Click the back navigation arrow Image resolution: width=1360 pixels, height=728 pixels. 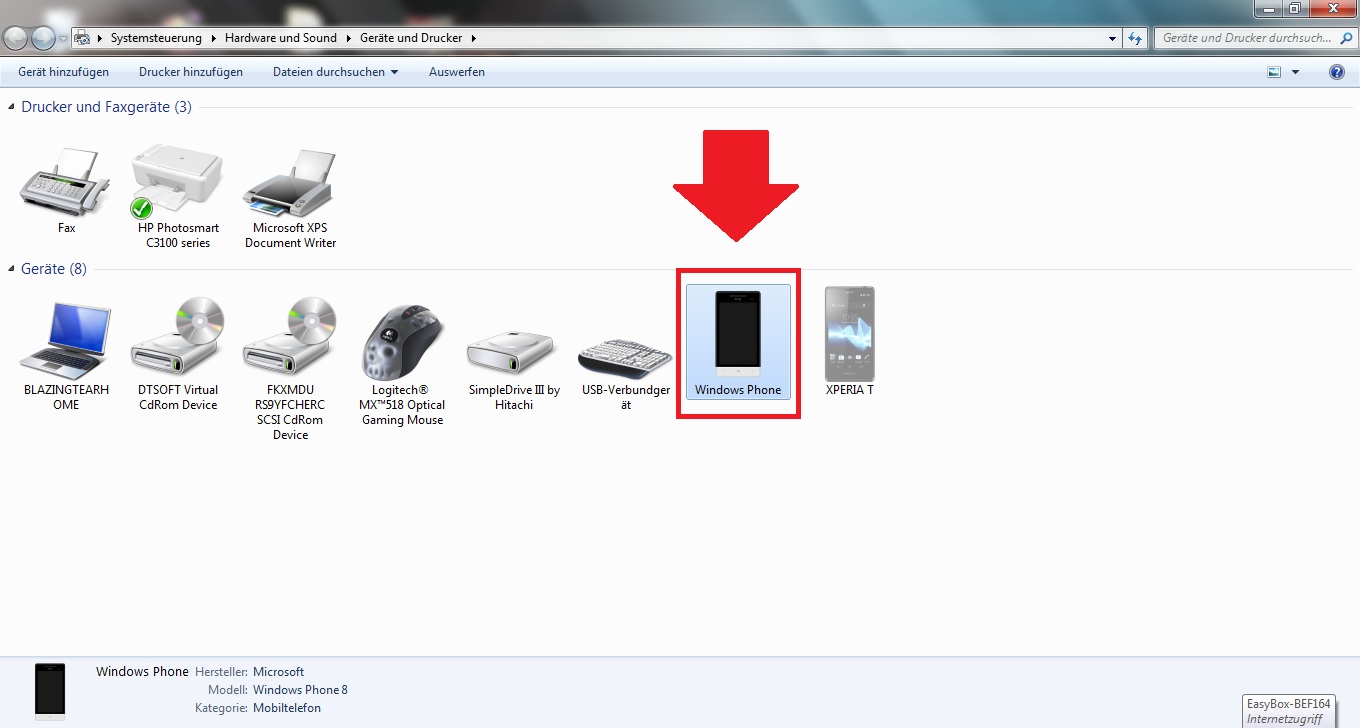15,38
